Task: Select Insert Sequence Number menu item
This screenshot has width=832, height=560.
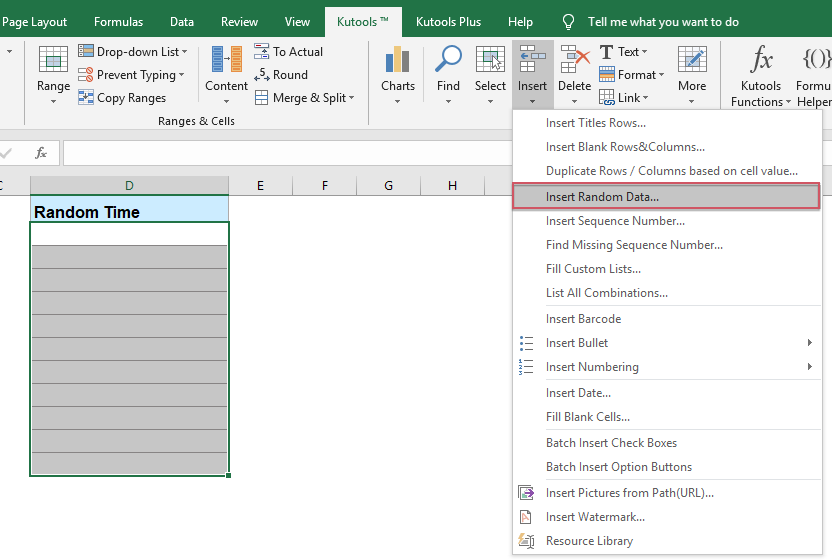Action: (x=615, y=221)
